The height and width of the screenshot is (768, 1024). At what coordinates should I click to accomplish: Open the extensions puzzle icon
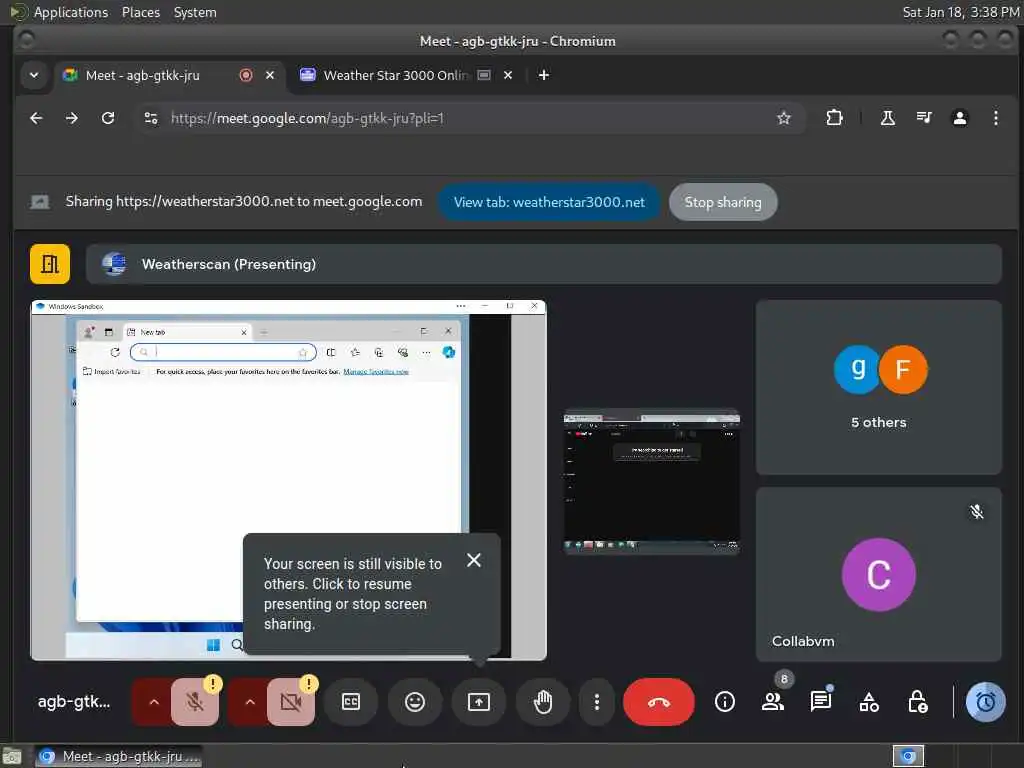(x=834, y=118)
